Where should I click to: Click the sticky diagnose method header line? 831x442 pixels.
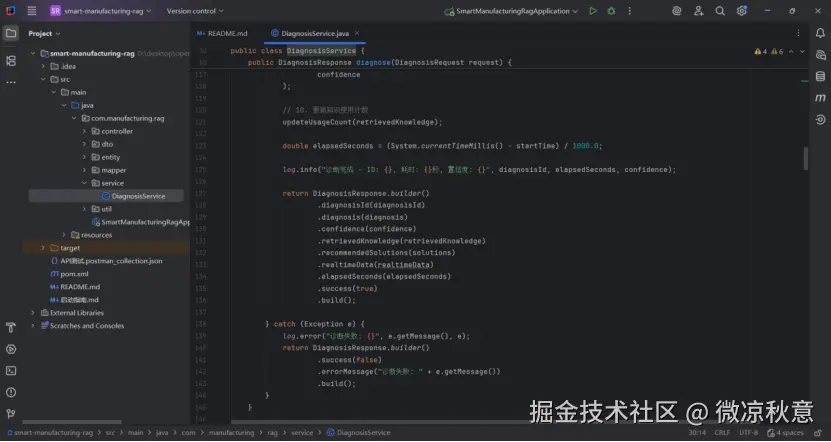pos(380,63)
